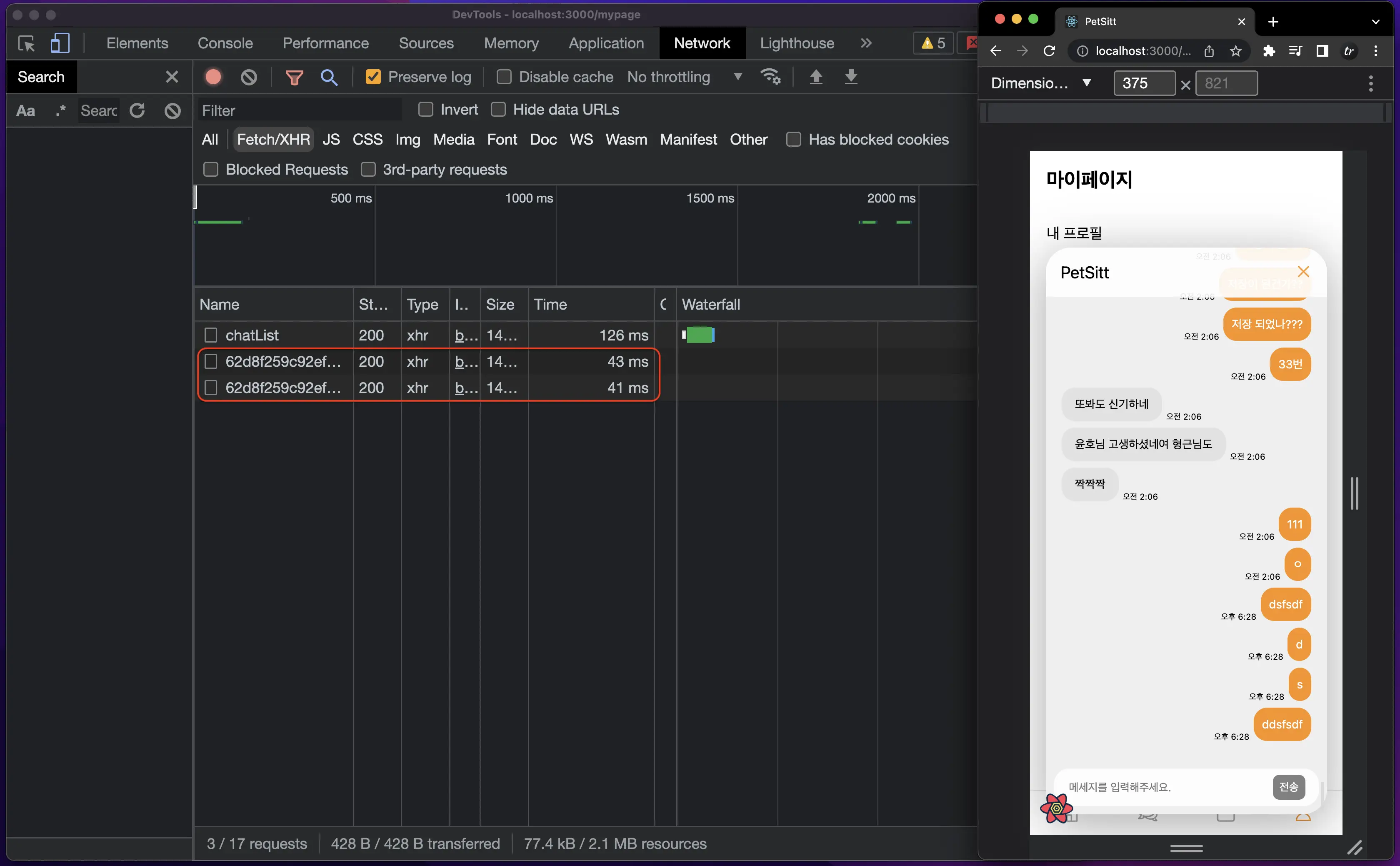The height and width of the screenshot is (866, 1400).
Task: Close the PetSitt chat with orange X
Action: point(1303,271)
